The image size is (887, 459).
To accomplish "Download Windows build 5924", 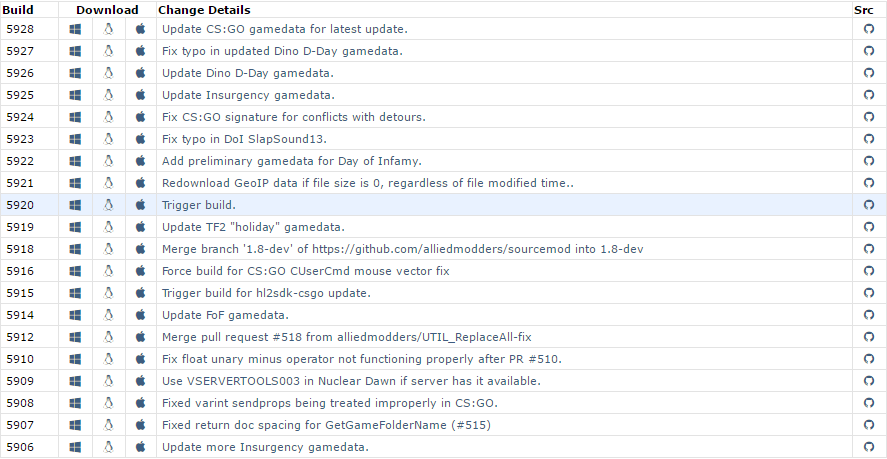I will coord(75,117).
